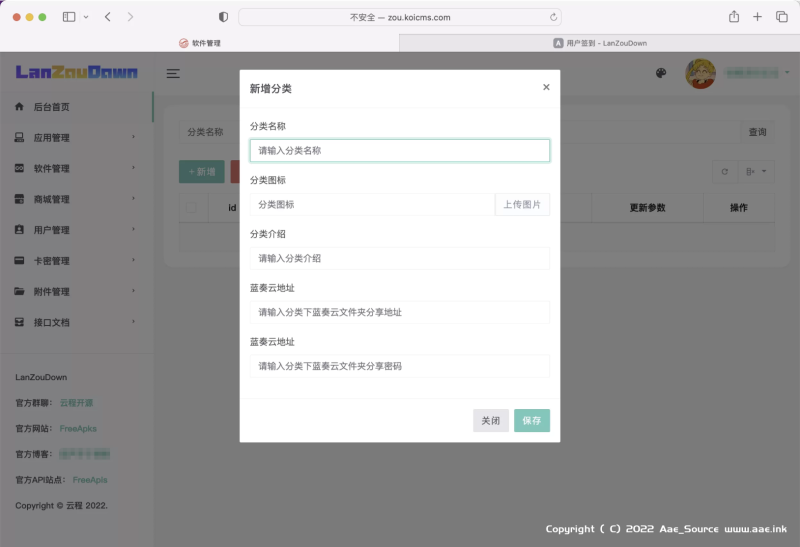Screen dimensions: 800x547
Task: Focus the 请输入分类介绍 field
Action: pos(399,258)
